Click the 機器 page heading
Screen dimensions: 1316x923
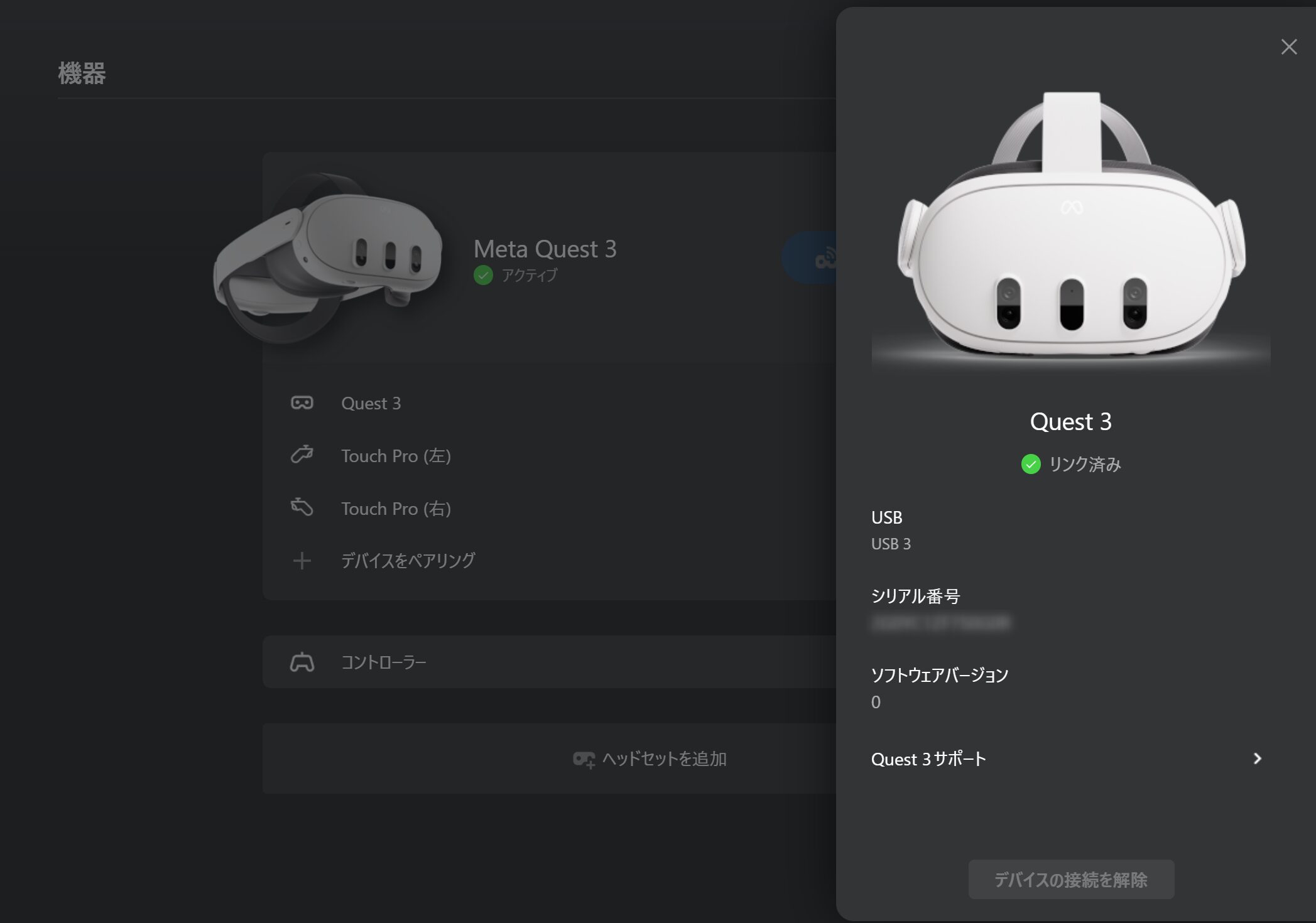(x=82, y=73)
